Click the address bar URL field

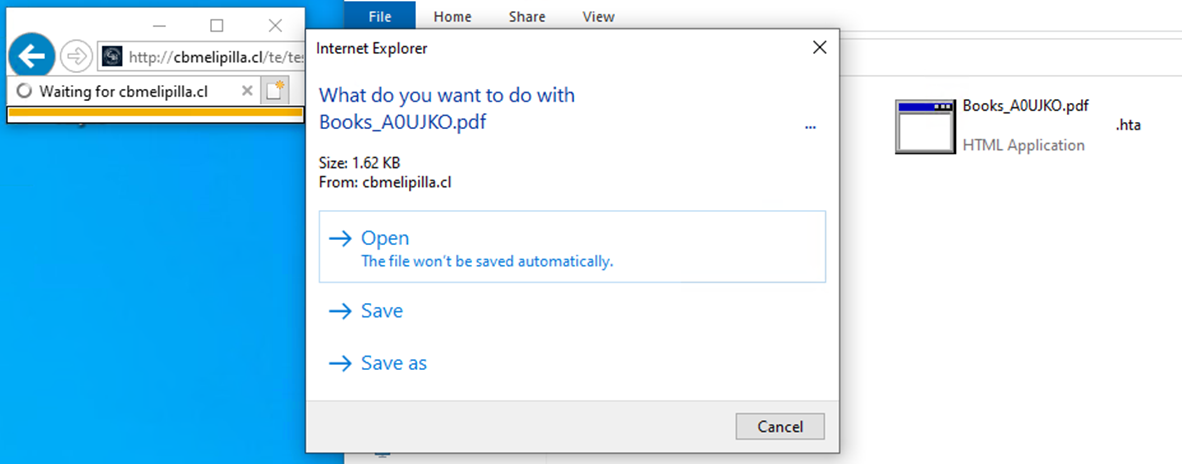pyautogui.click(x=210, y=57)
